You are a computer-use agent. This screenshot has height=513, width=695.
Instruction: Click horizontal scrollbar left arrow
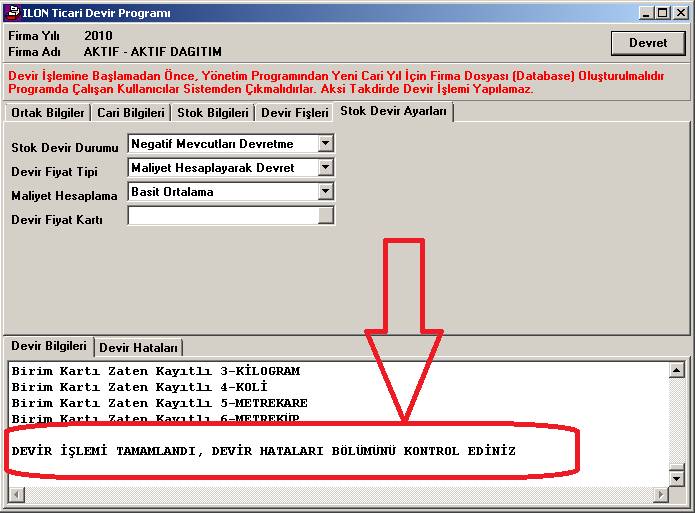[16, 494]
